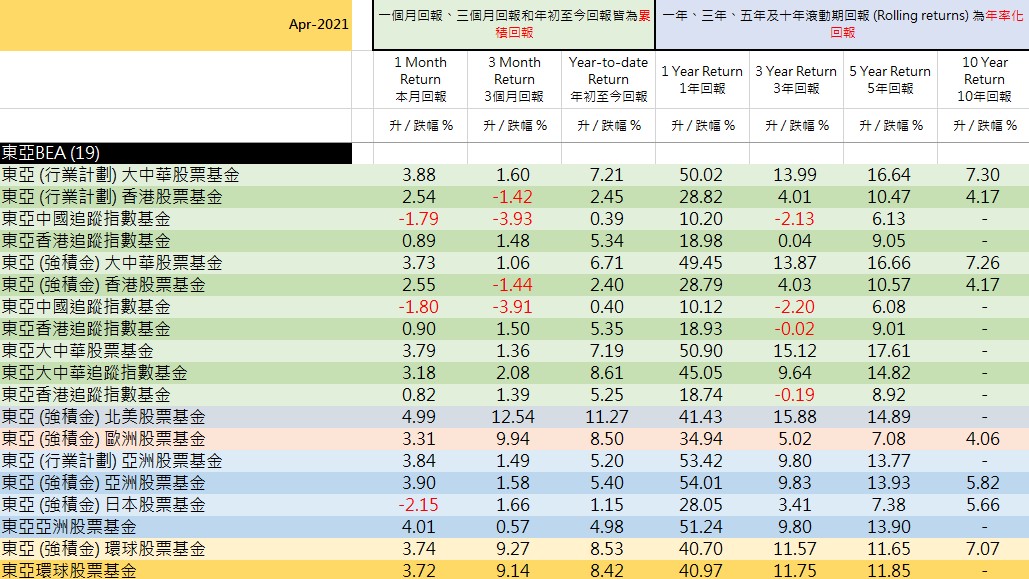Image resolution: width=1029 pixels, height=579 pixels.
Task: Click the 東亞BEA (19) section header
Action: (176, 153)
